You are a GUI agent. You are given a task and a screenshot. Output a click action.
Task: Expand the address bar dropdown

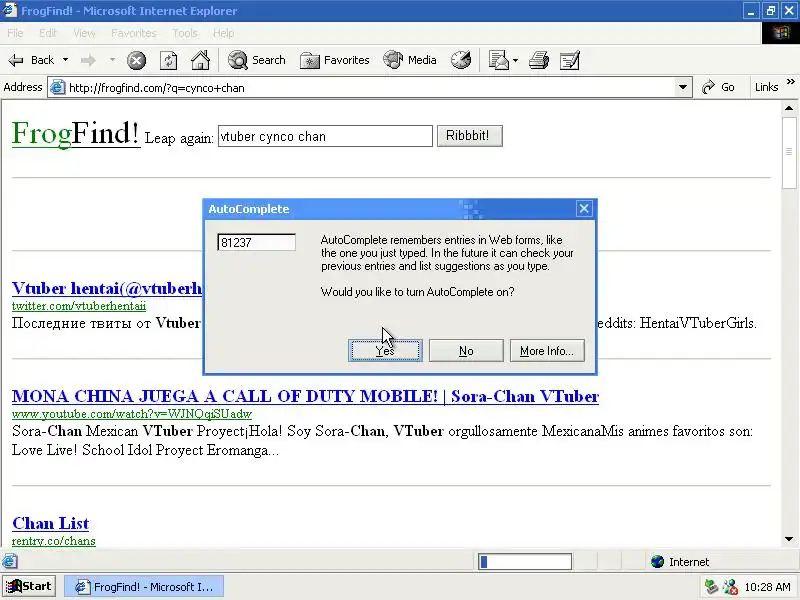click(683, 87)
